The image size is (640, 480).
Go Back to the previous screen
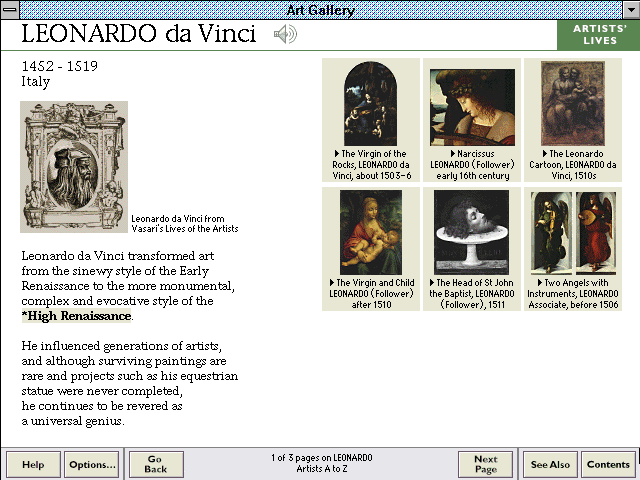pyautogui.click(x=156, y=464)
